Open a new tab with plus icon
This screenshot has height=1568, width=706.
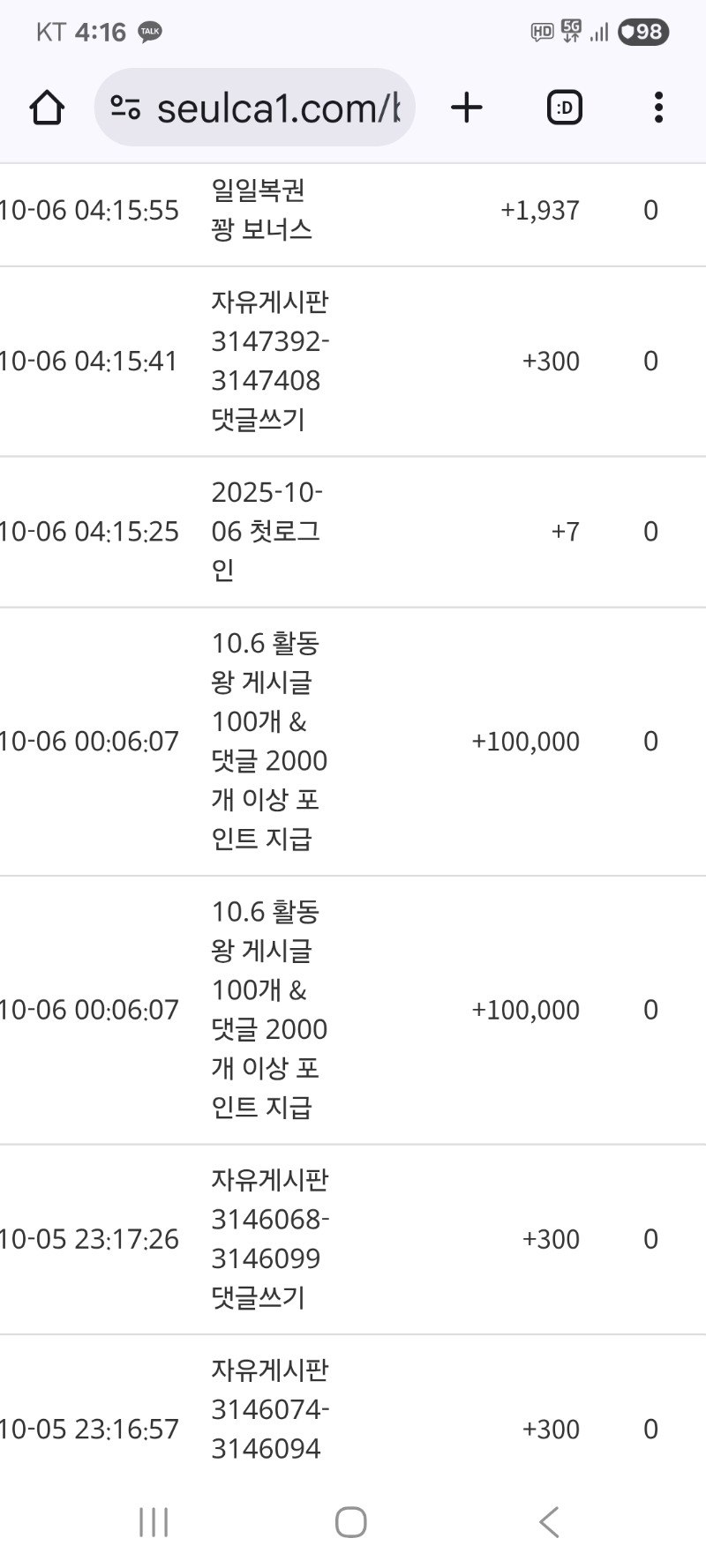tap(467, 108)
